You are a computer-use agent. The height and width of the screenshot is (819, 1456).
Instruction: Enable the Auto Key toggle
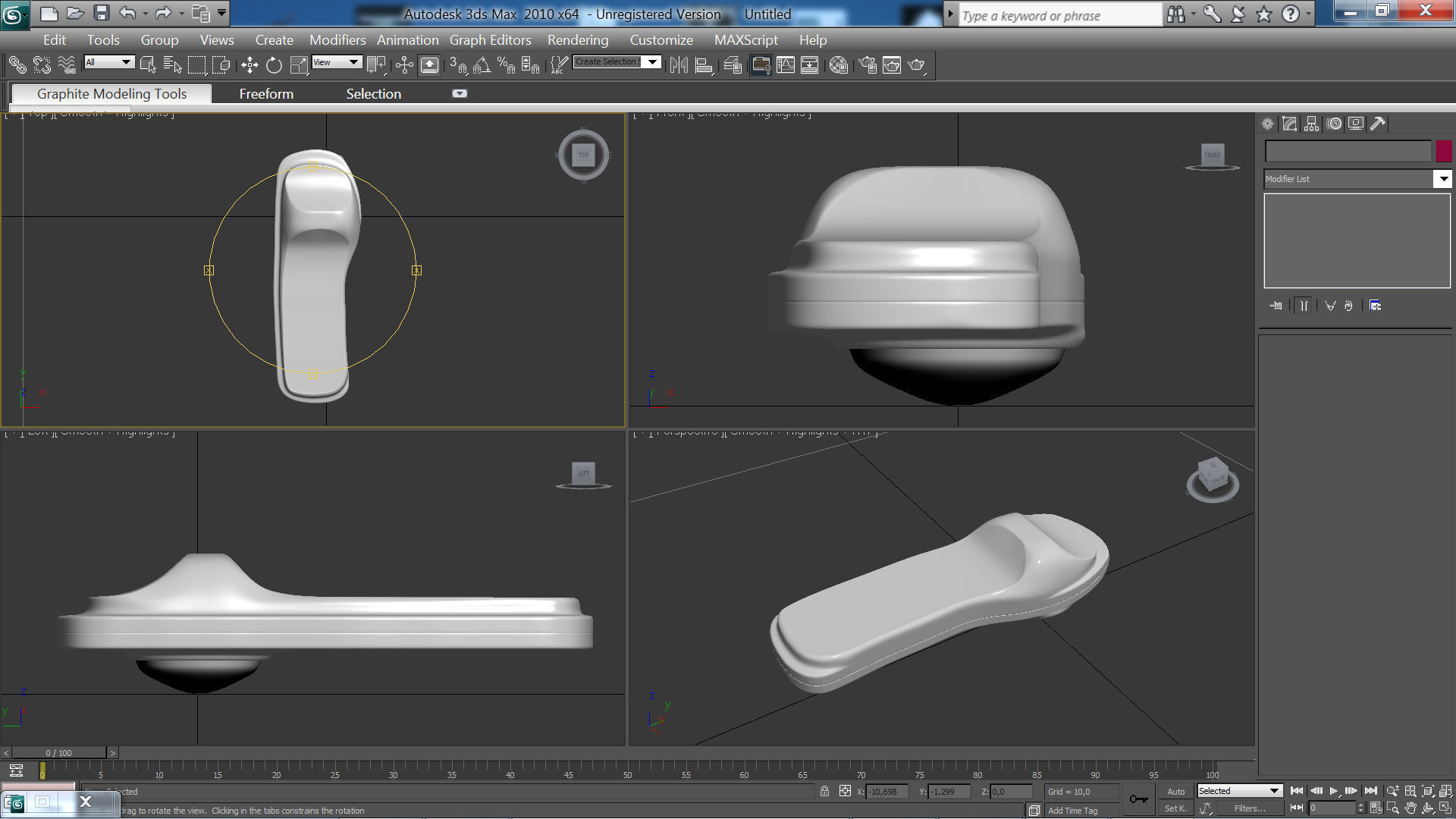point(1176,791)
